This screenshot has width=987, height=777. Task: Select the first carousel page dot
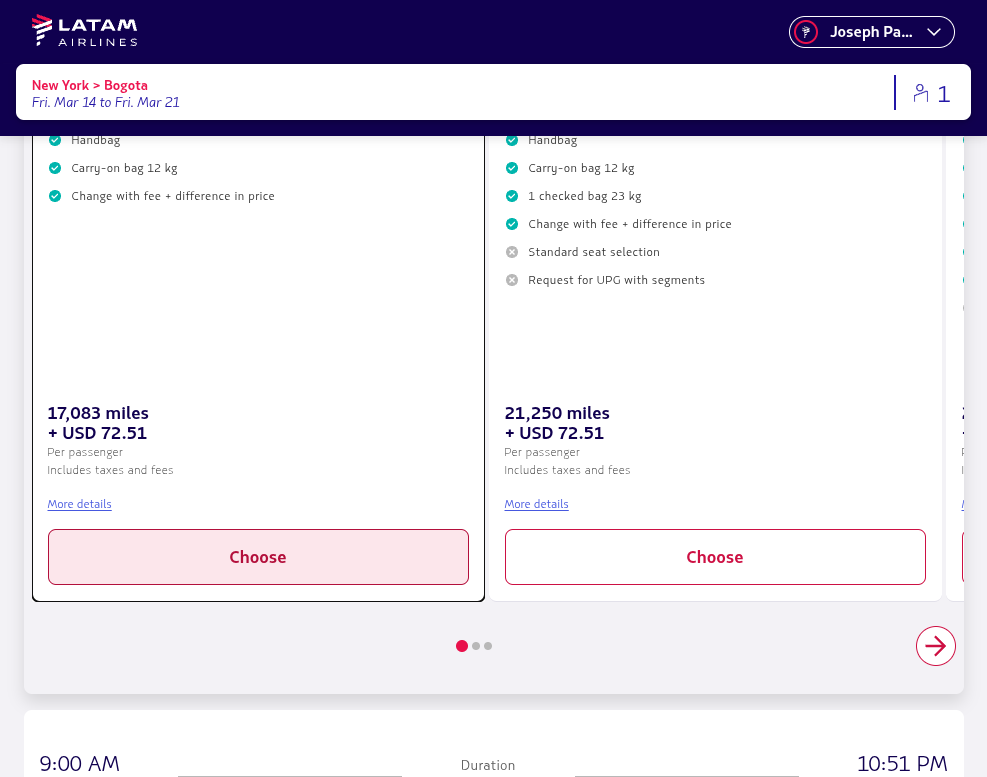click(462, 646)
